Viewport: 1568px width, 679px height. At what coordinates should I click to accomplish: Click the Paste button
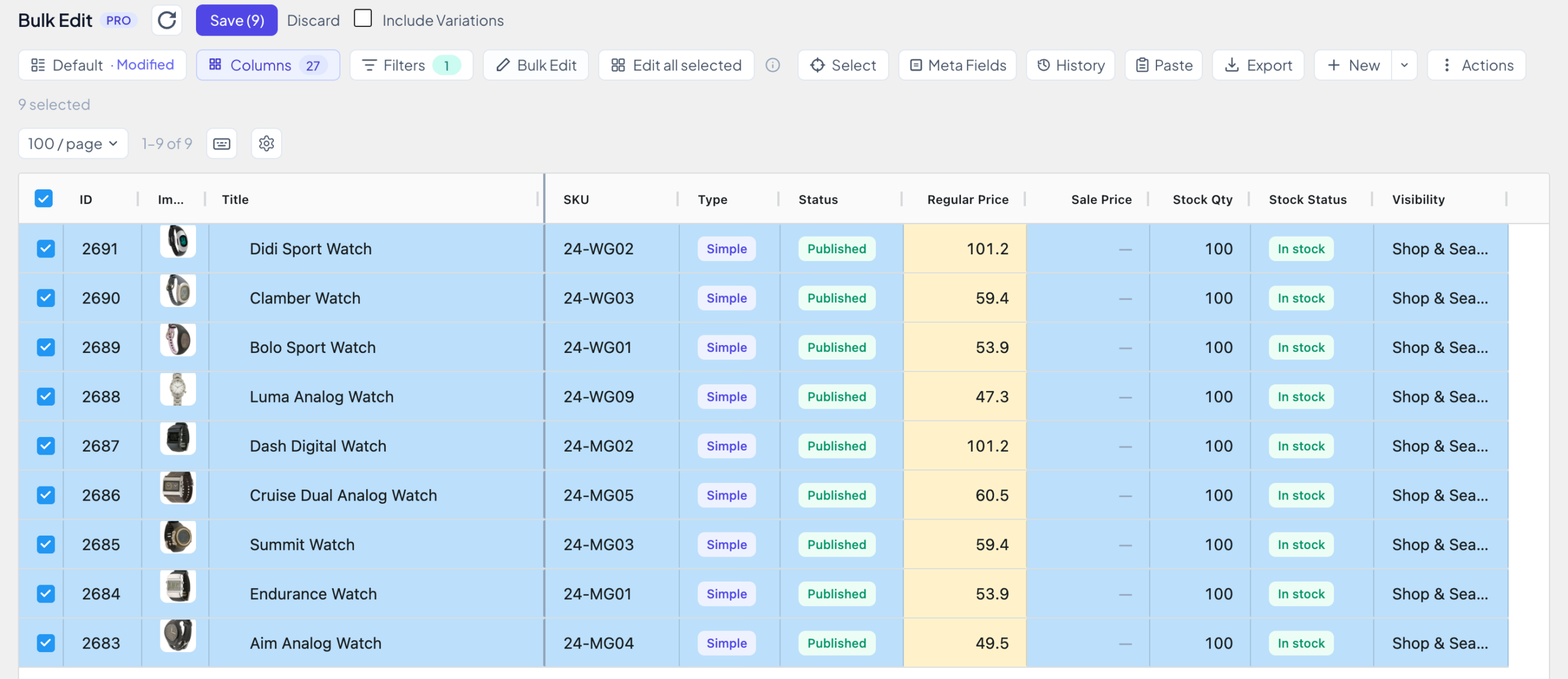click(1164, 65)
